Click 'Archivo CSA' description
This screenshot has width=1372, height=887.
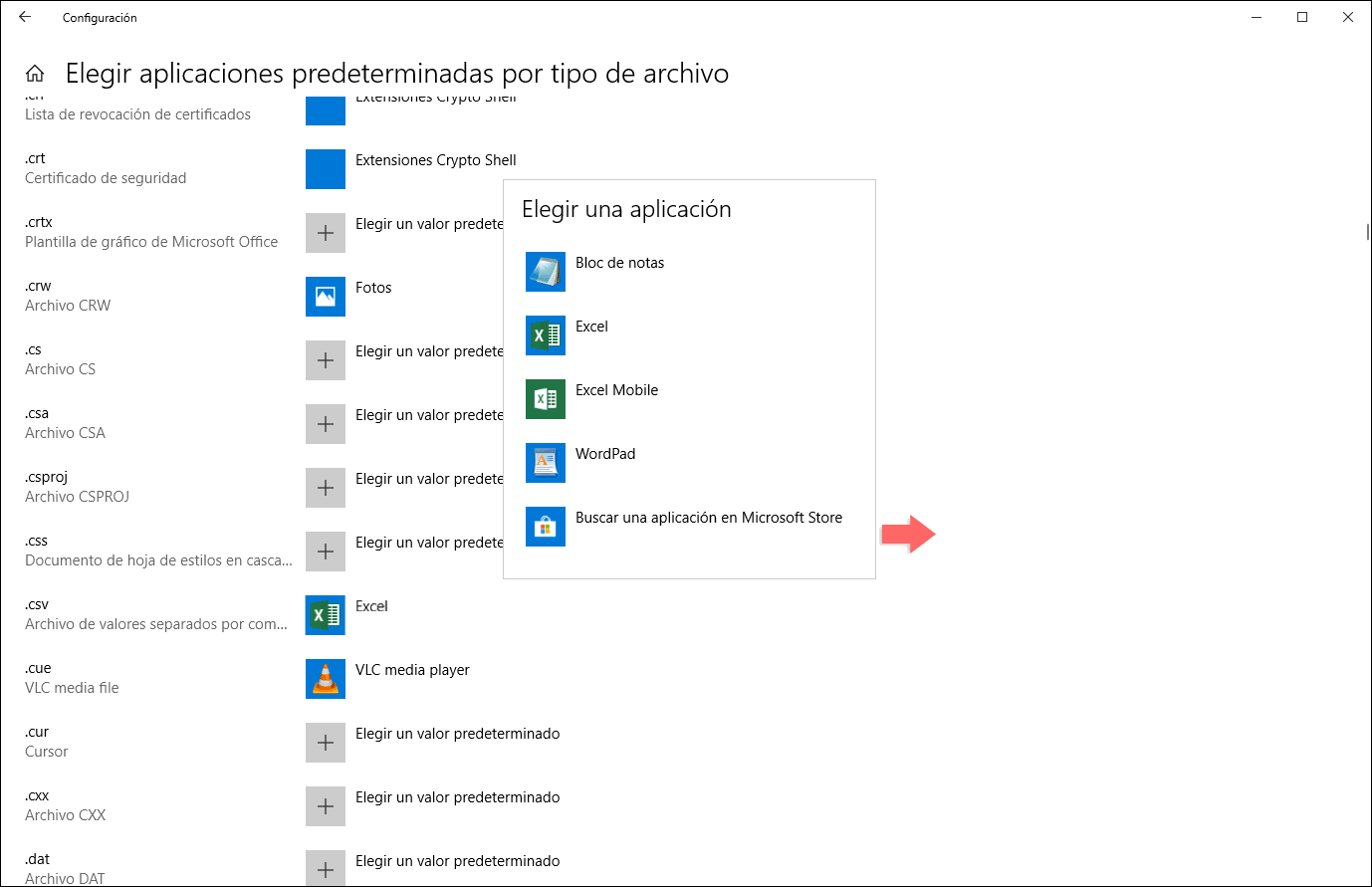coord(65,433)
